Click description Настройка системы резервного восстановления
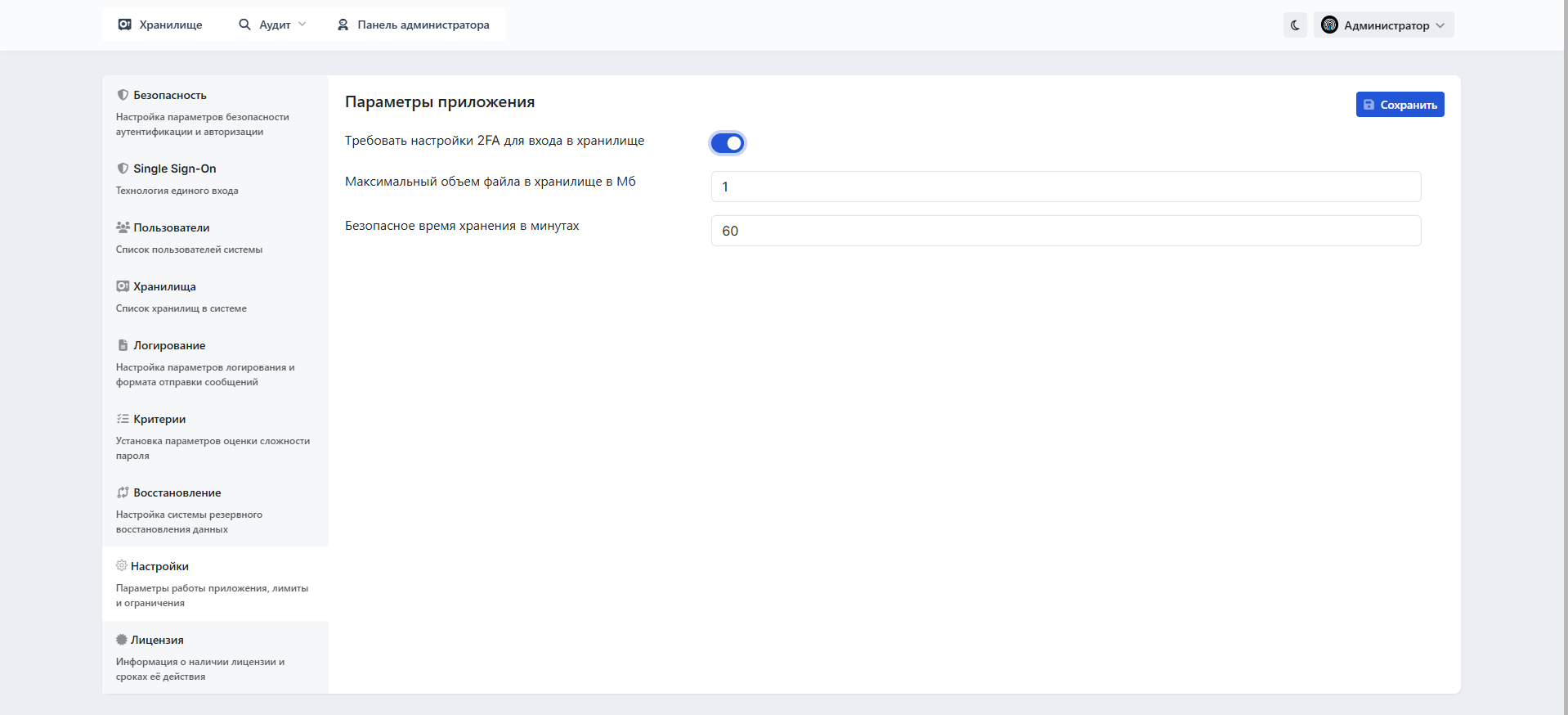1568x715 pixels. 189,522
